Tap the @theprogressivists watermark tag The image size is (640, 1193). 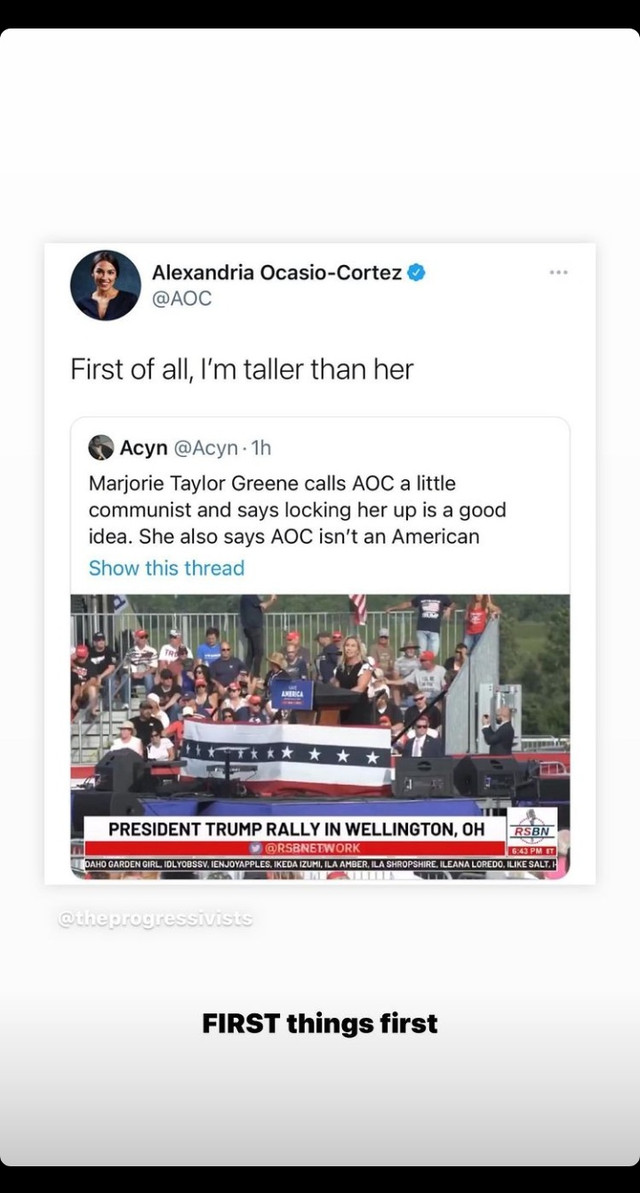click(155, 919)
